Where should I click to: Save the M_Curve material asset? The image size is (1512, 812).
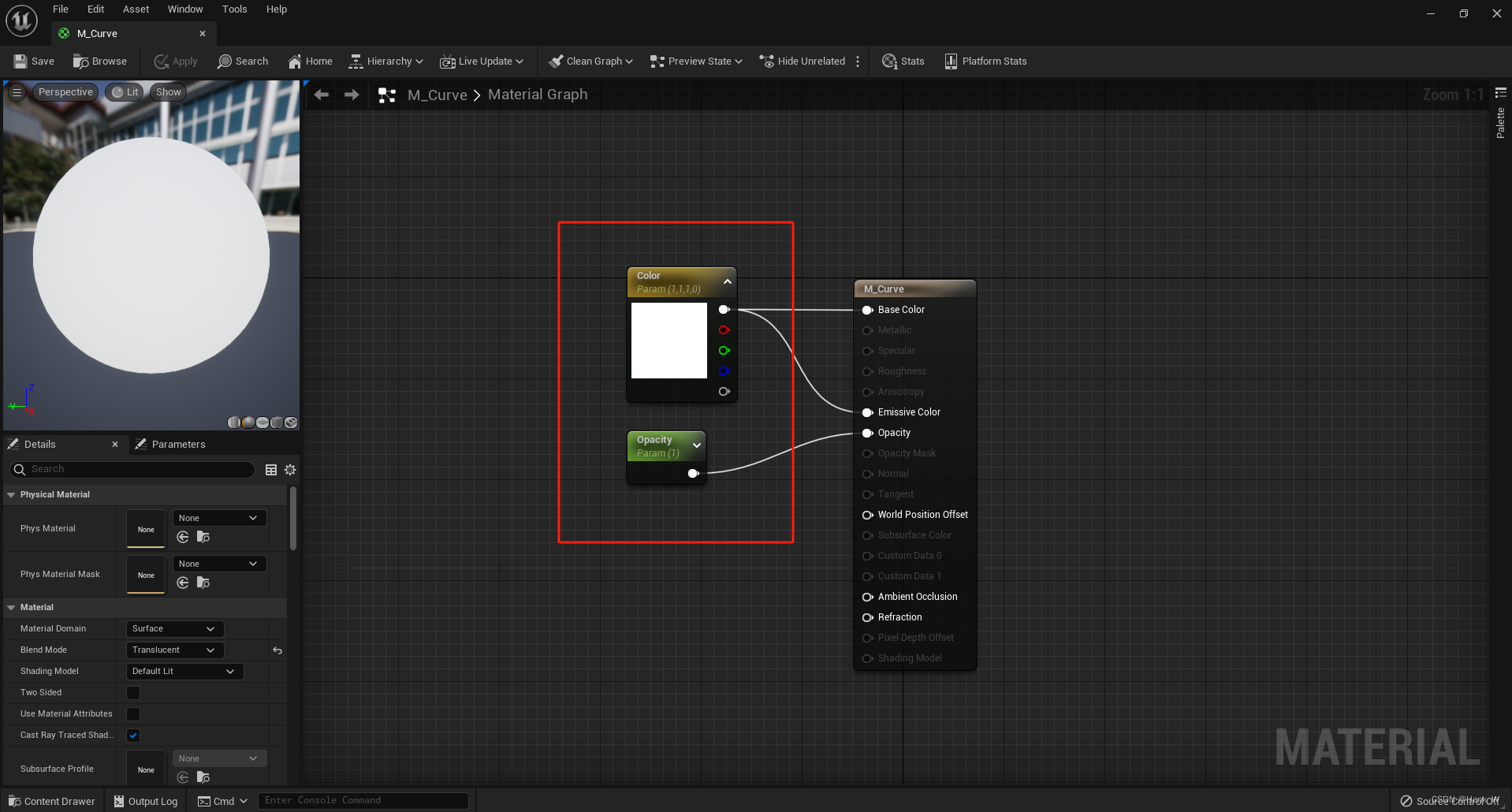click(33, 61)
